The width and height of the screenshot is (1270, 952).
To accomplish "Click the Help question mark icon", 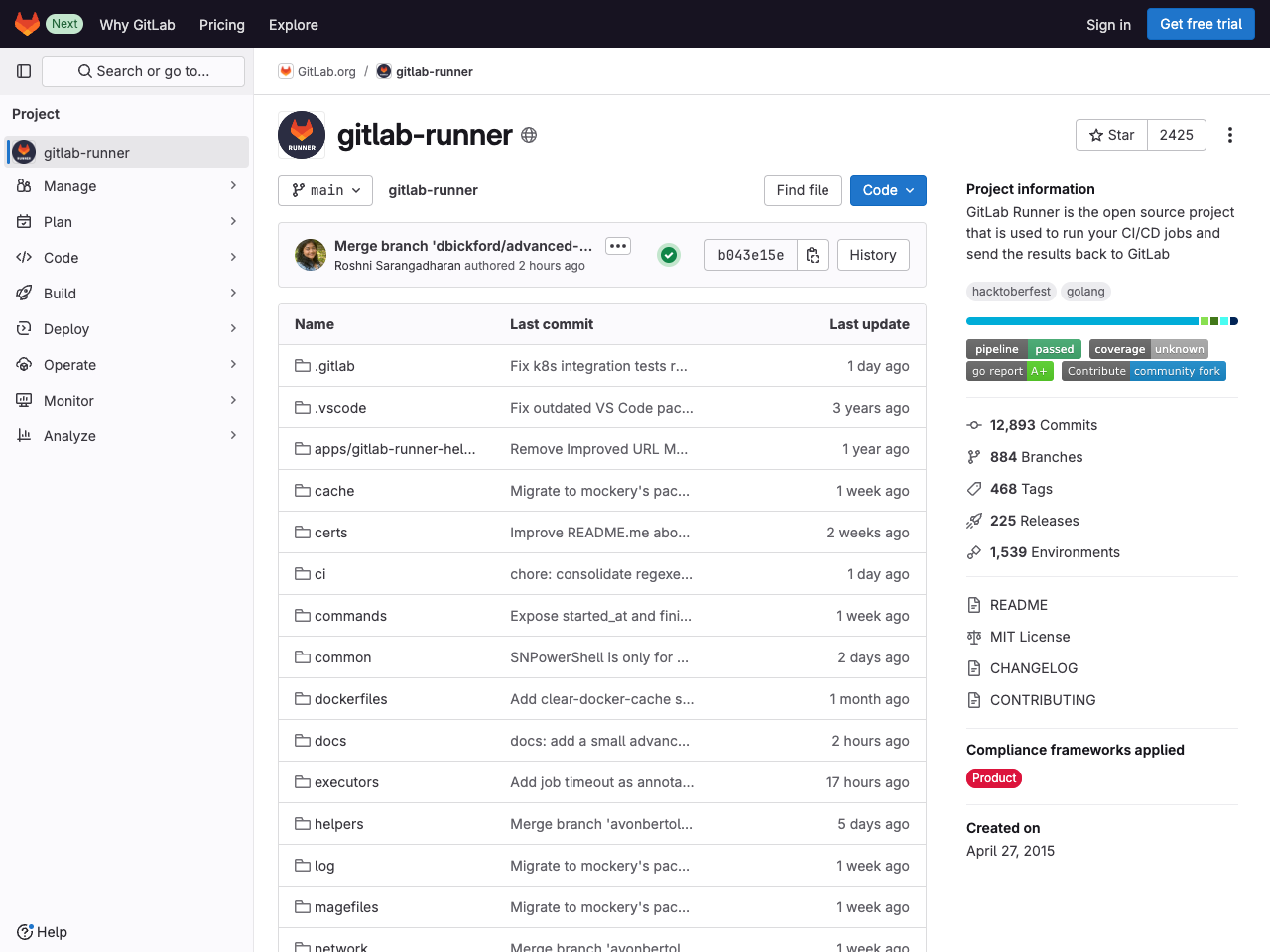I will point(25,932).
